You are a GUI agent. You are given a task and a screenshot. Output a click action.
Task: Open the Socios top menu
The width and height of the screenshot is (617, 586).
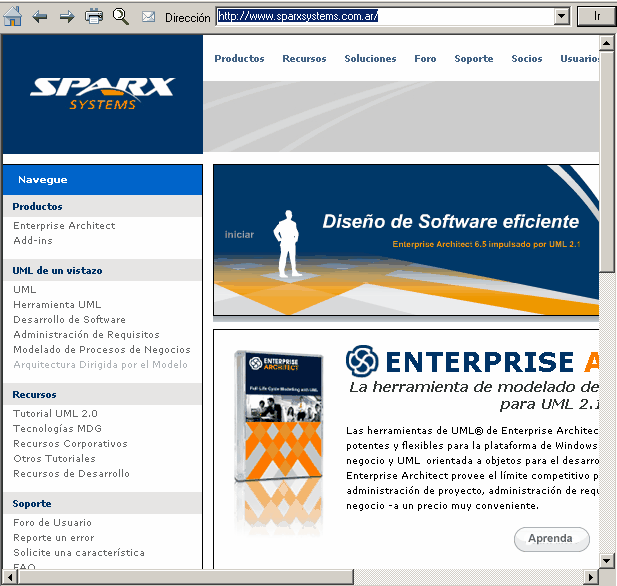click(526, 59)
